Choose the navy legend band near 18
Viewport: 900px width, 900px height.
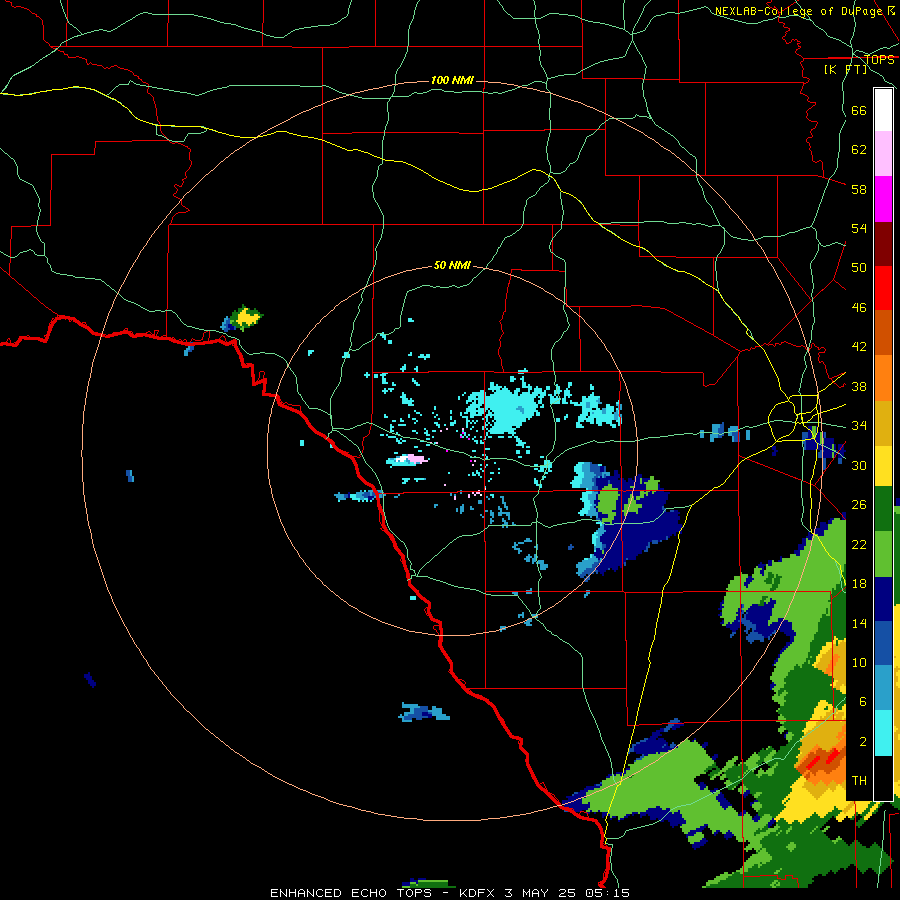coord(883,599)
